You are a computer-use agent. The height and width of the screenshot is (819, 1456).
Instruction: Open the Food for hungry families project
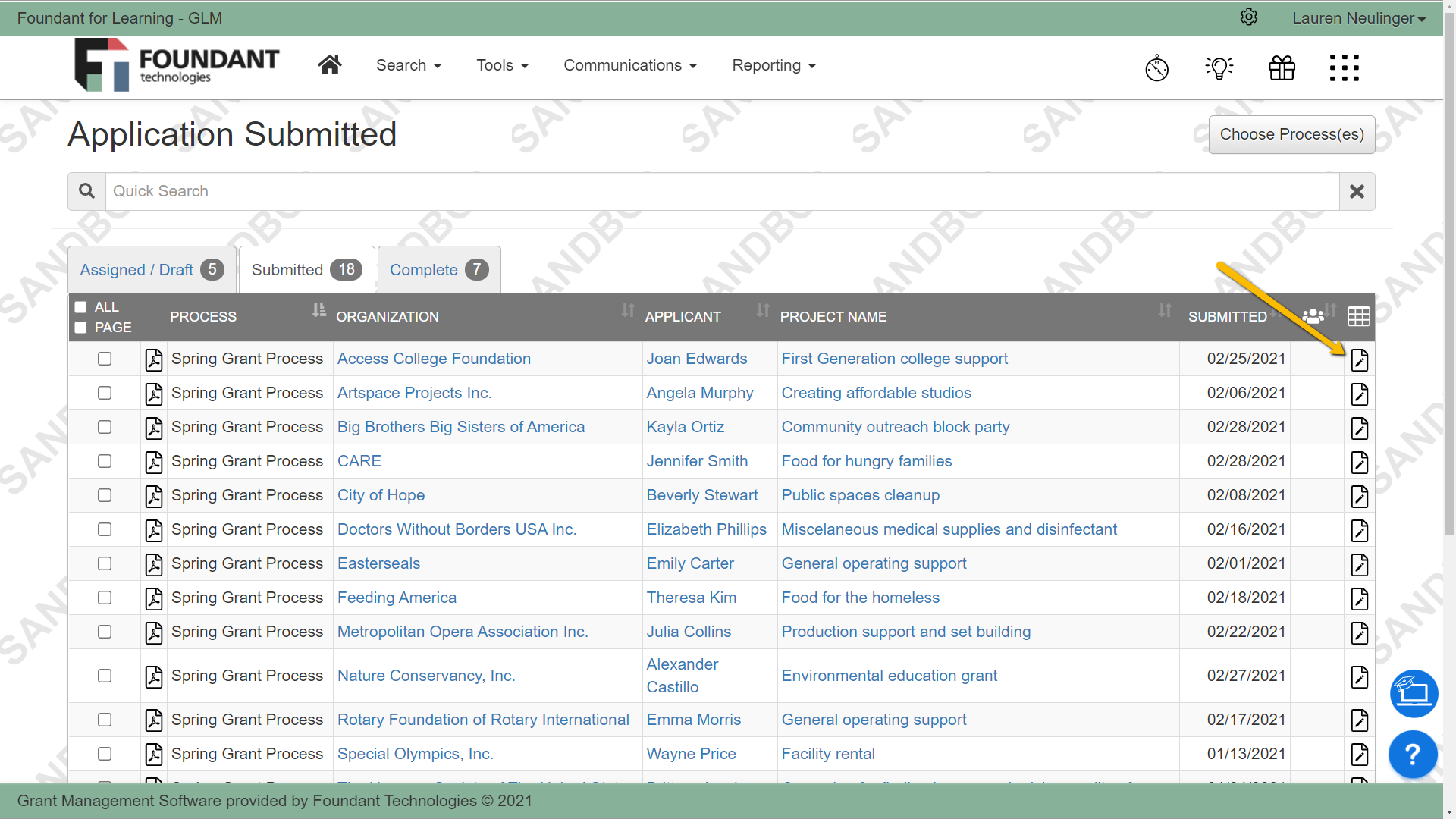point(867,461)
